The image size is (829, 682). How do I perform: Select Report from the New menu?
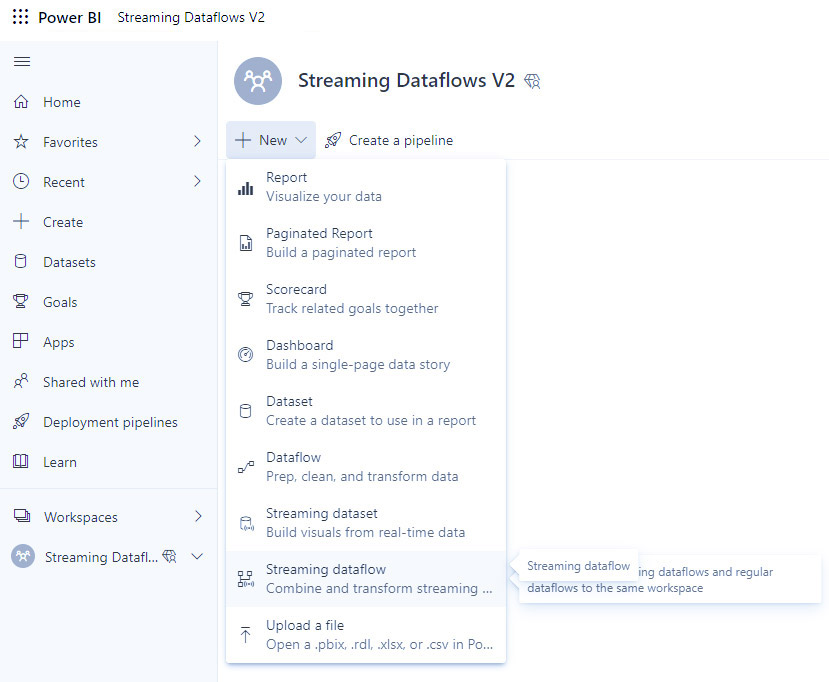coord(366,187)
